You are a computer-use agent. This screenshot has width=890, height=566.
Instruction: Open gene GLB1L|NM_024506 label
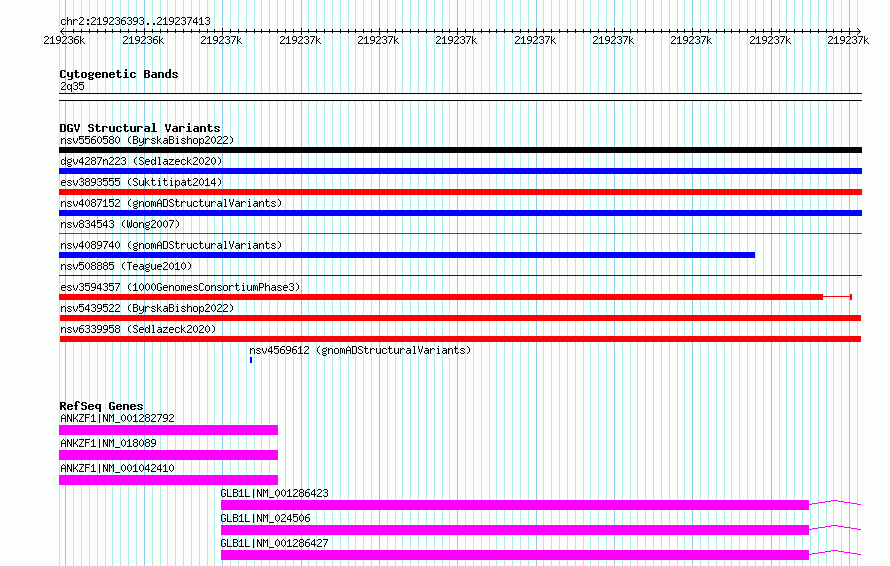pyautogui.click(x=265, y=518)
